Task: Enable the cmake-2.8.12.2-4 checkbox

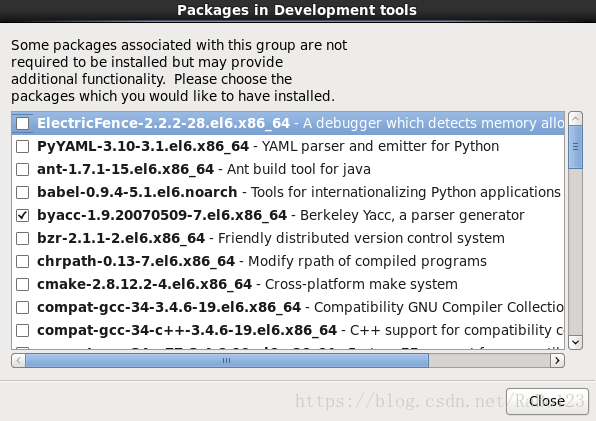Action: (x=22, y=284)
